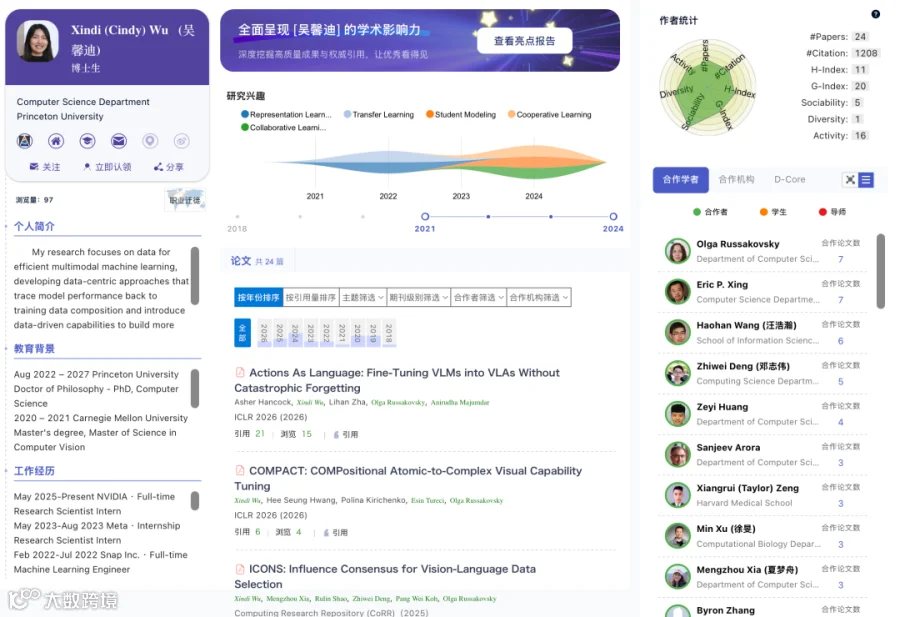The width and height of the screenshot is (900, 617).
Task: Click Xindi Wu's profile photo
Action: click(x=38, y=41)
